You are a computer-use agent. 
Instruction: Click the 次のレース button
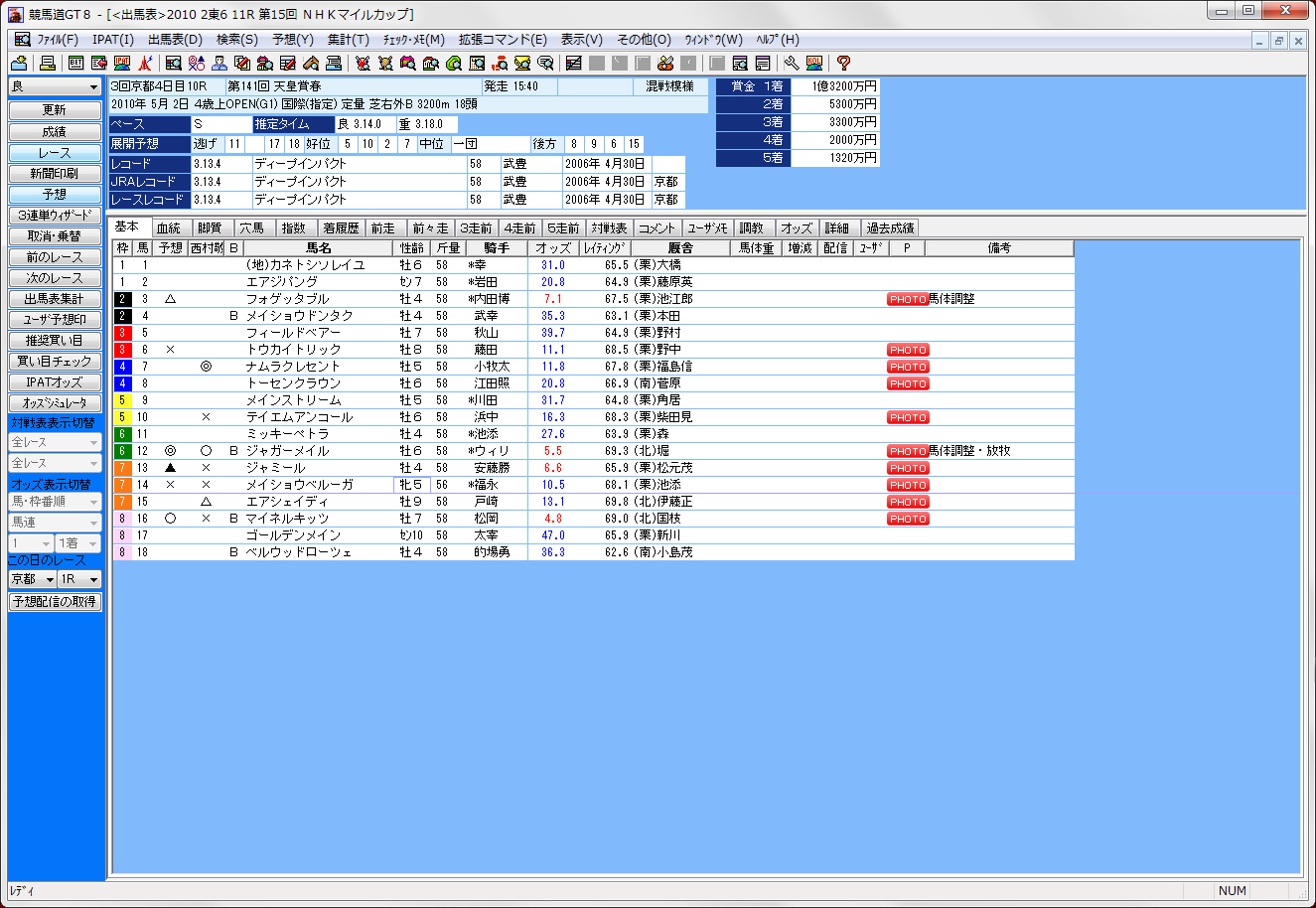[55, 278]
